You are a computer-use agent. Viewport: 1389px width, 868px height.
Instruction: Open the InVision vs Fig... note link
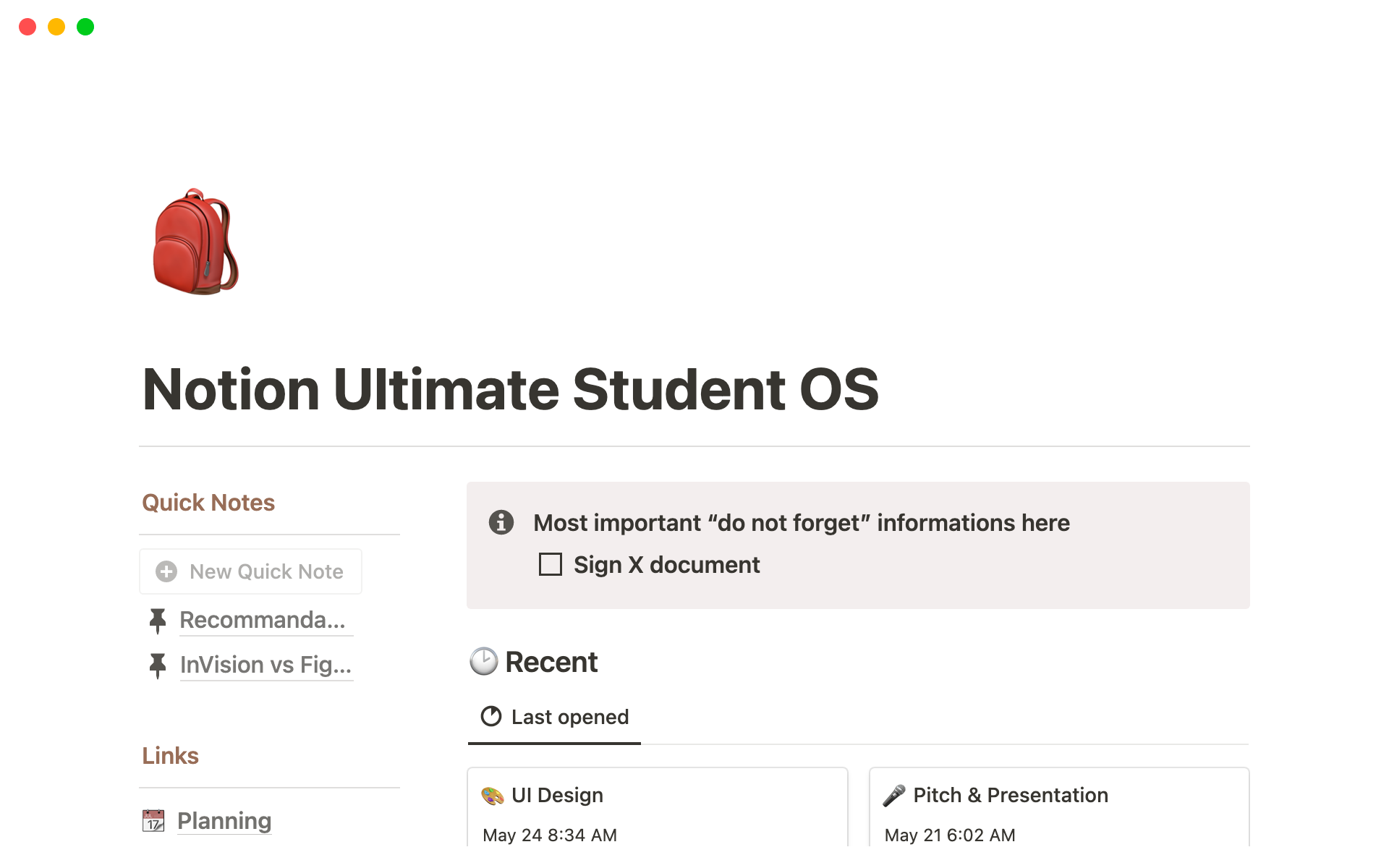(266, 665)
